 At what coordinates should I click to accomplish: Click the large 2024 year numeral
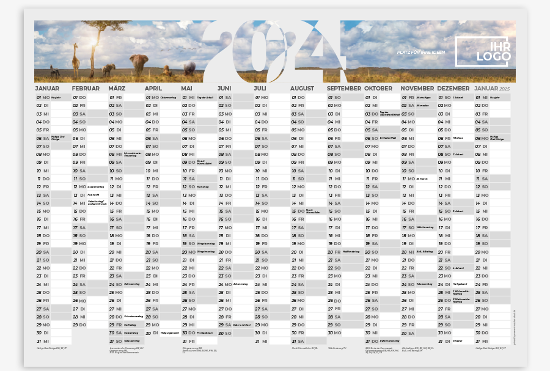coord(274,51)
